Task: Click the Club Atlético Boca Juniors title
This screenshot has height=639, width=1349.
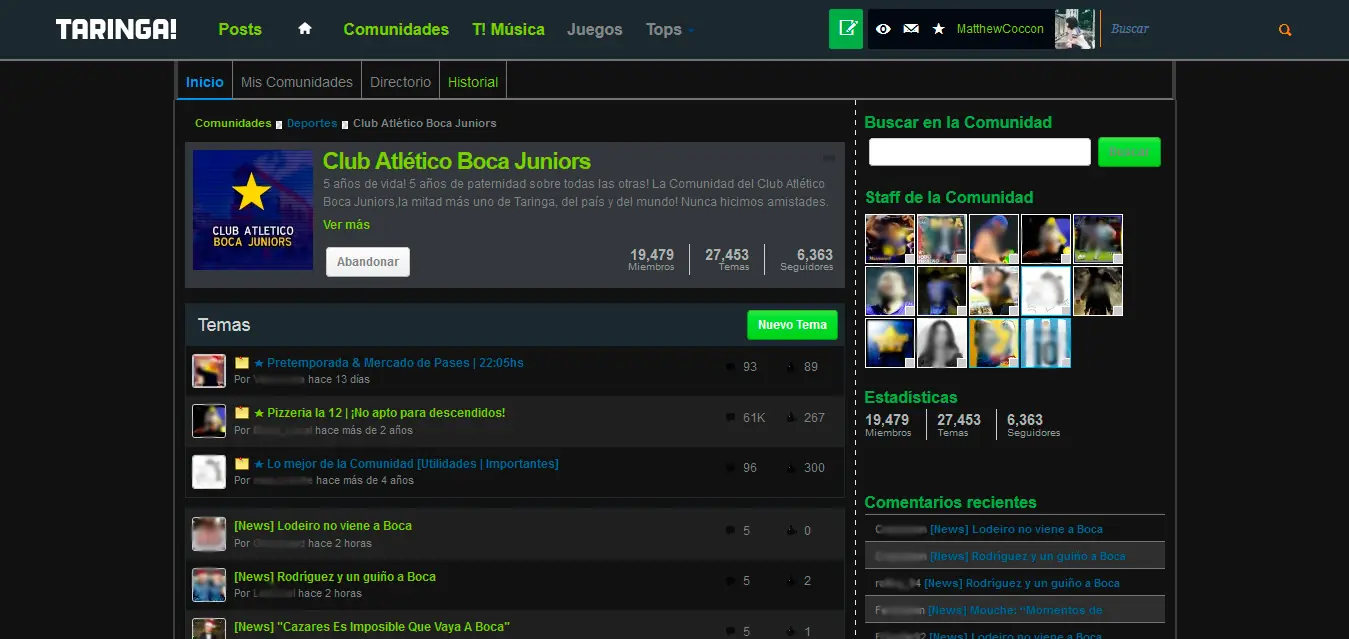Action: [457, 161]
